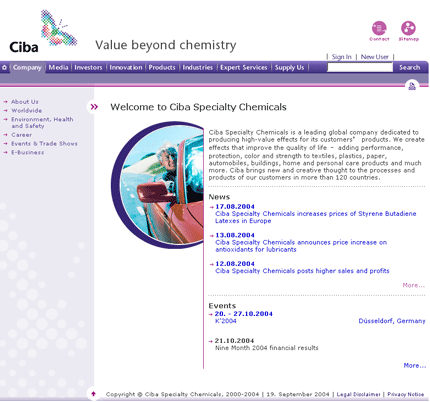Go to the home icon in navbar
430x402 pixels.
(4, 68)
